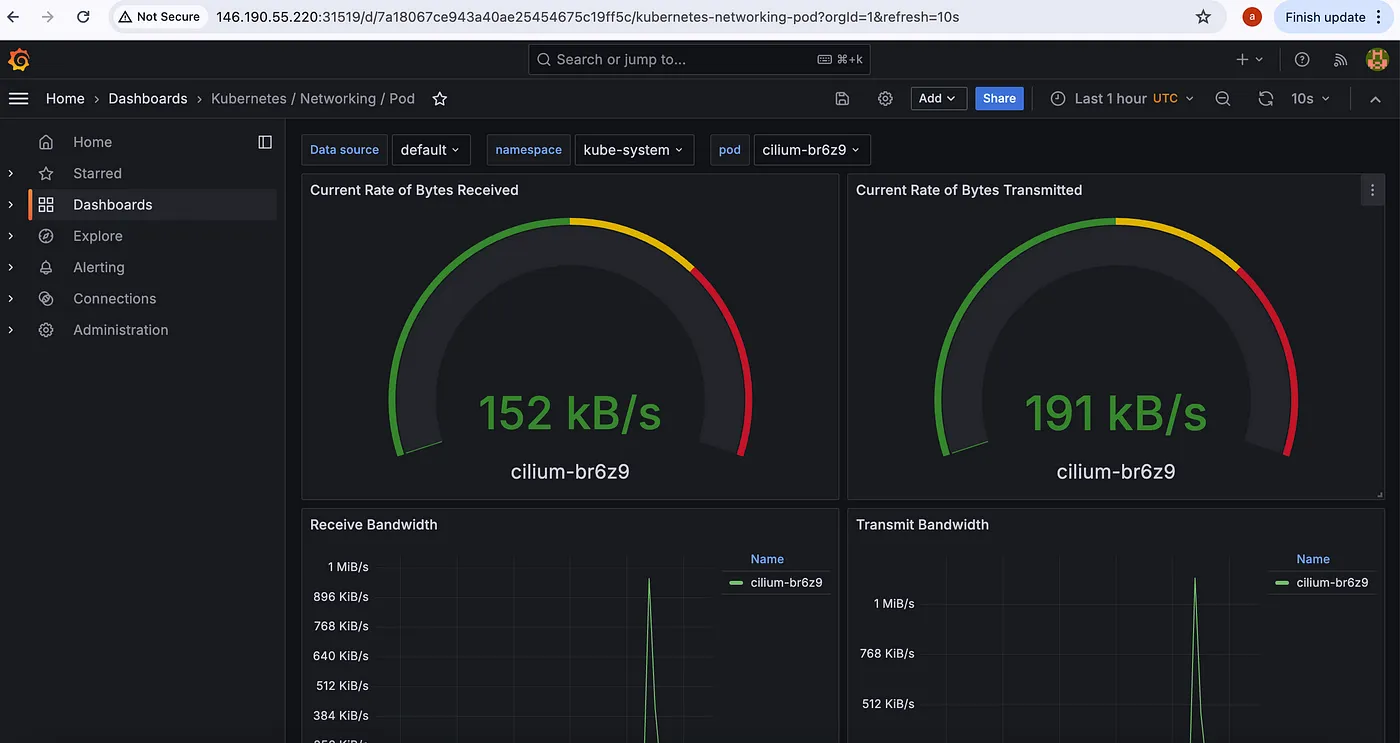Click Finish update in the browser
Image resolution: width=1400 pixels, height=743 pixels.
click(1336, 17)
